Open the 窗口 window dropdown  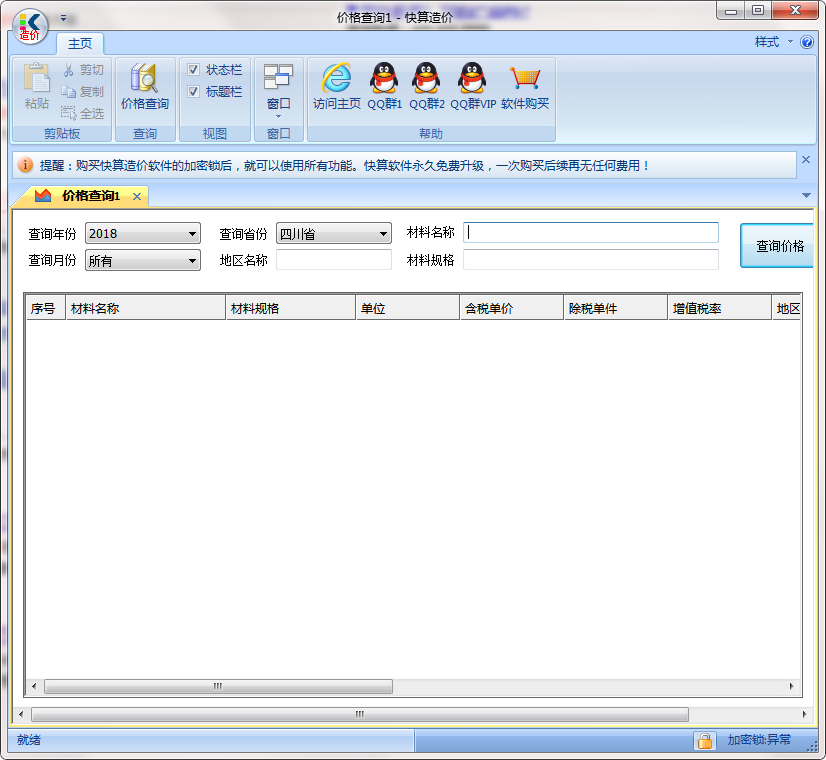[x=278, y=90]
